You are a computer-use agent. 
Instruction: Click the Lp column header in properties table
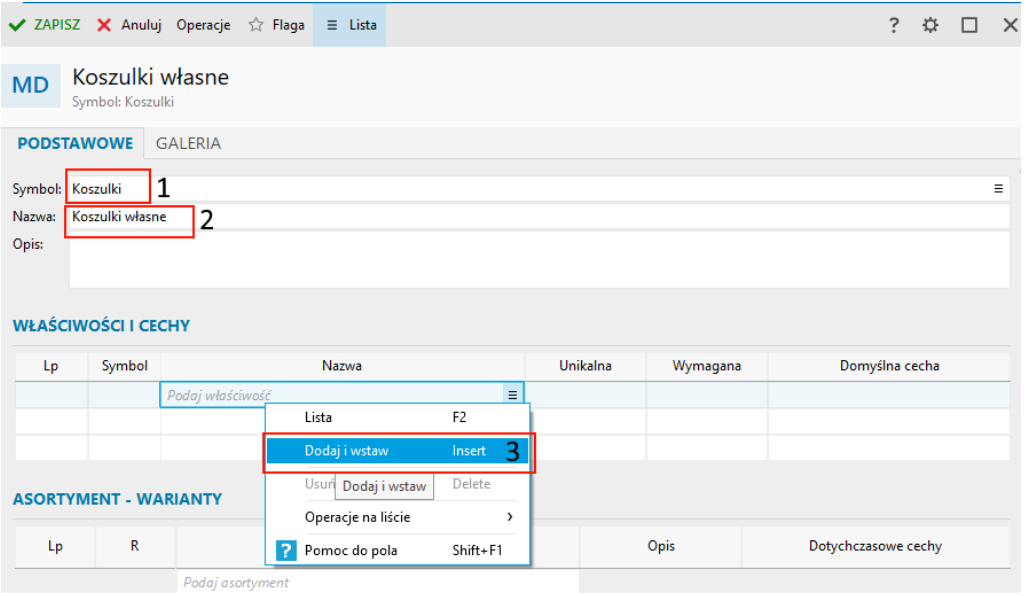51,366
